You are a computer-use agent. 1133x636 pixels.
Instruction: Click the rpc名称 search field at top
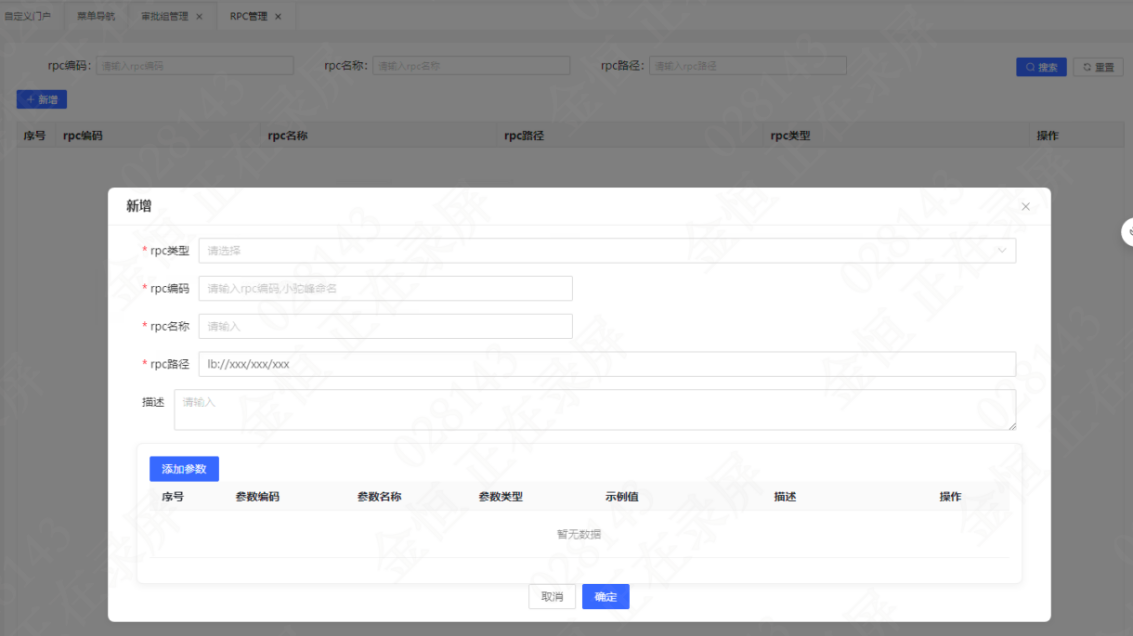pos(471,66)
